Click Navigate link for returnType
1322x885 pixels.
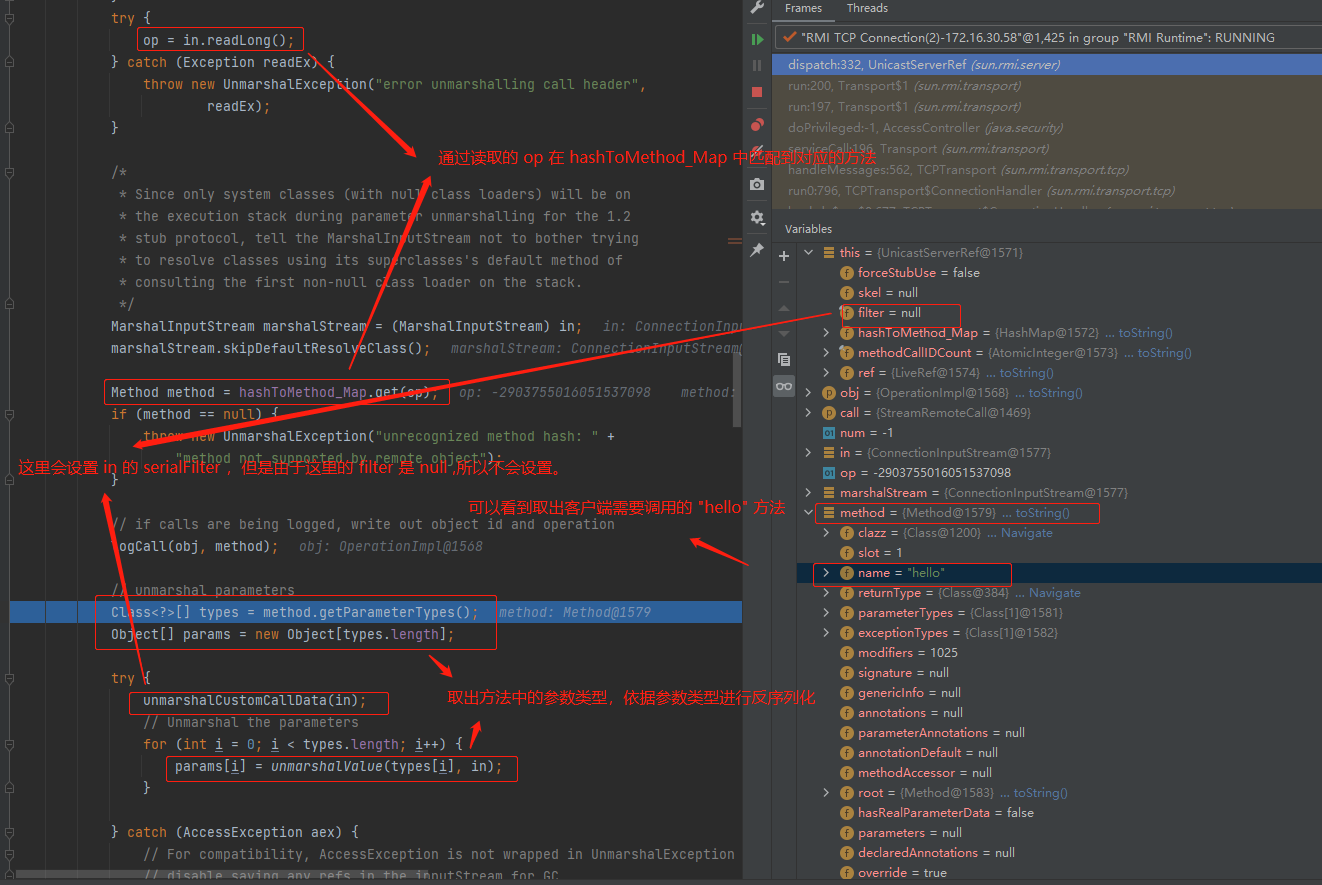pyautogui.click(x=1055, y=593)
